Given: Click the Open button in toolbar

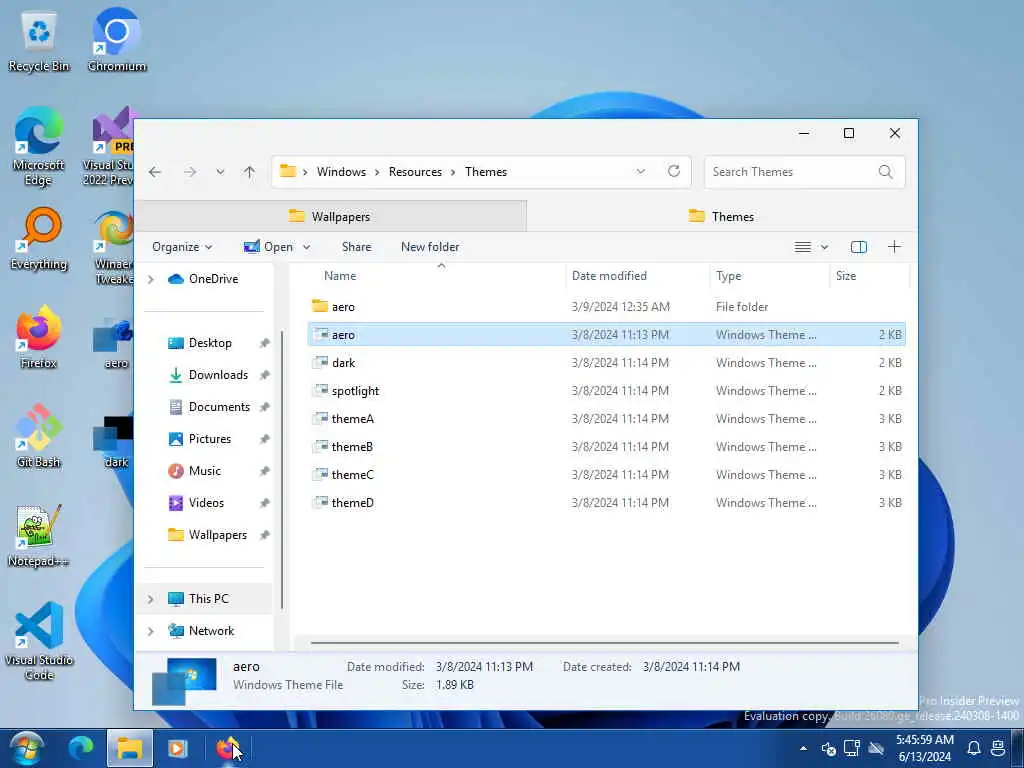Looking at the screenshot, I should tap(268, 247).
